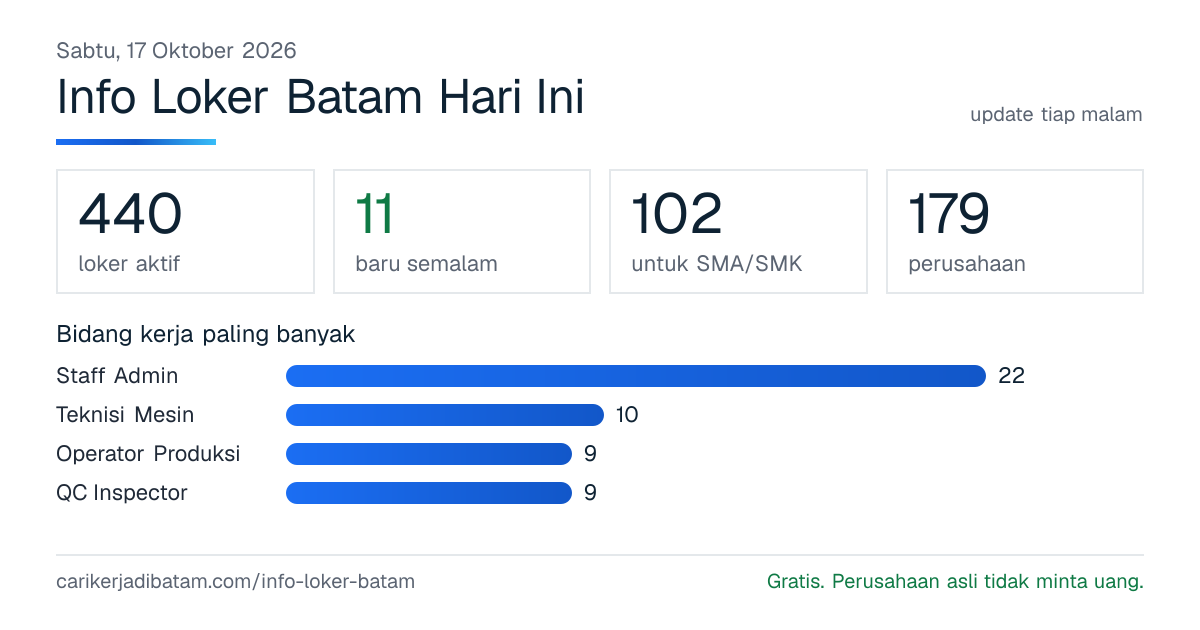The image size is (1200, 630).
Task: Select the 'Operator Produksi' row label
Action: coord(148,454)
